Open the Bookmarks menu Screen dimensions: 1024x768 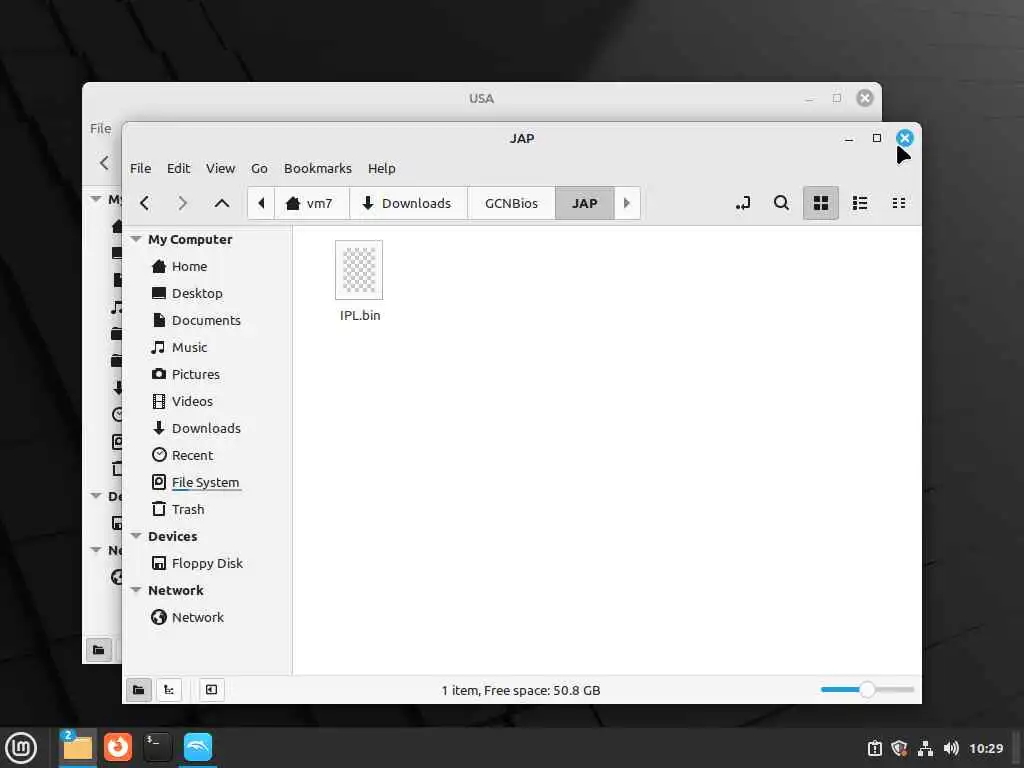(317, 168)
